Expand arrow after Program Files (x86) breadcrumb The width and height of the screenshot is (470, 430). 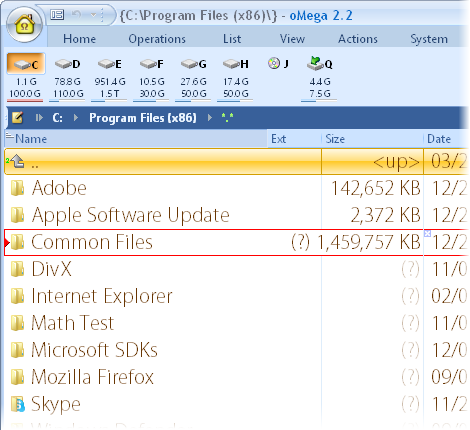click(x=210, y=118)
